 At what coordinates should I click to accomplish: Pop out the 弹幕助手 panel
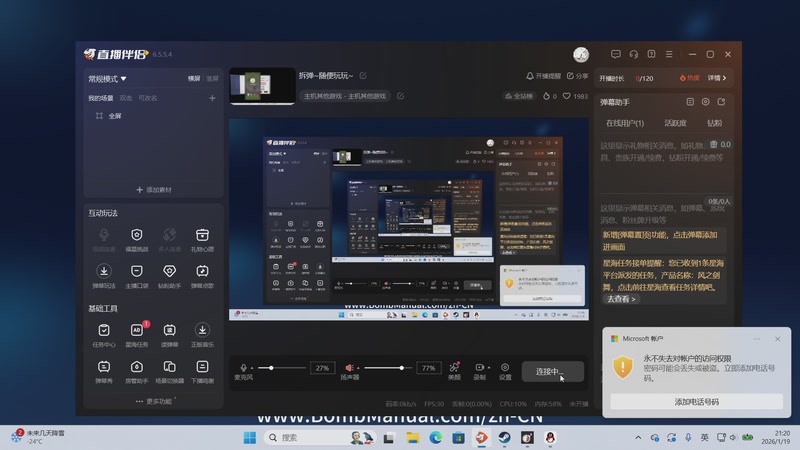tap(721, 102)
